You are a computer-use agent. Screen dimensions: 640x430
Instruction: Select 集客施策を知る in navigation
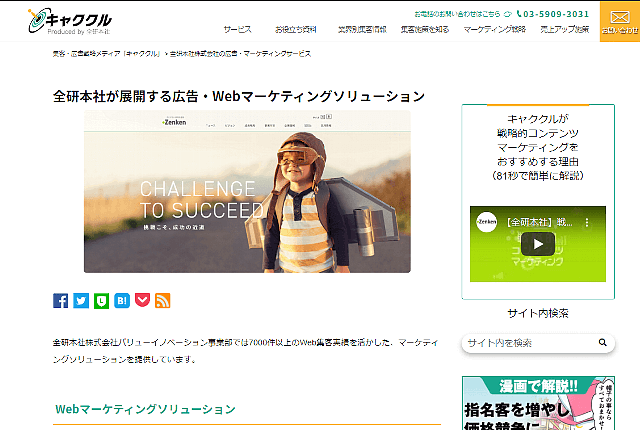point(427,30)
